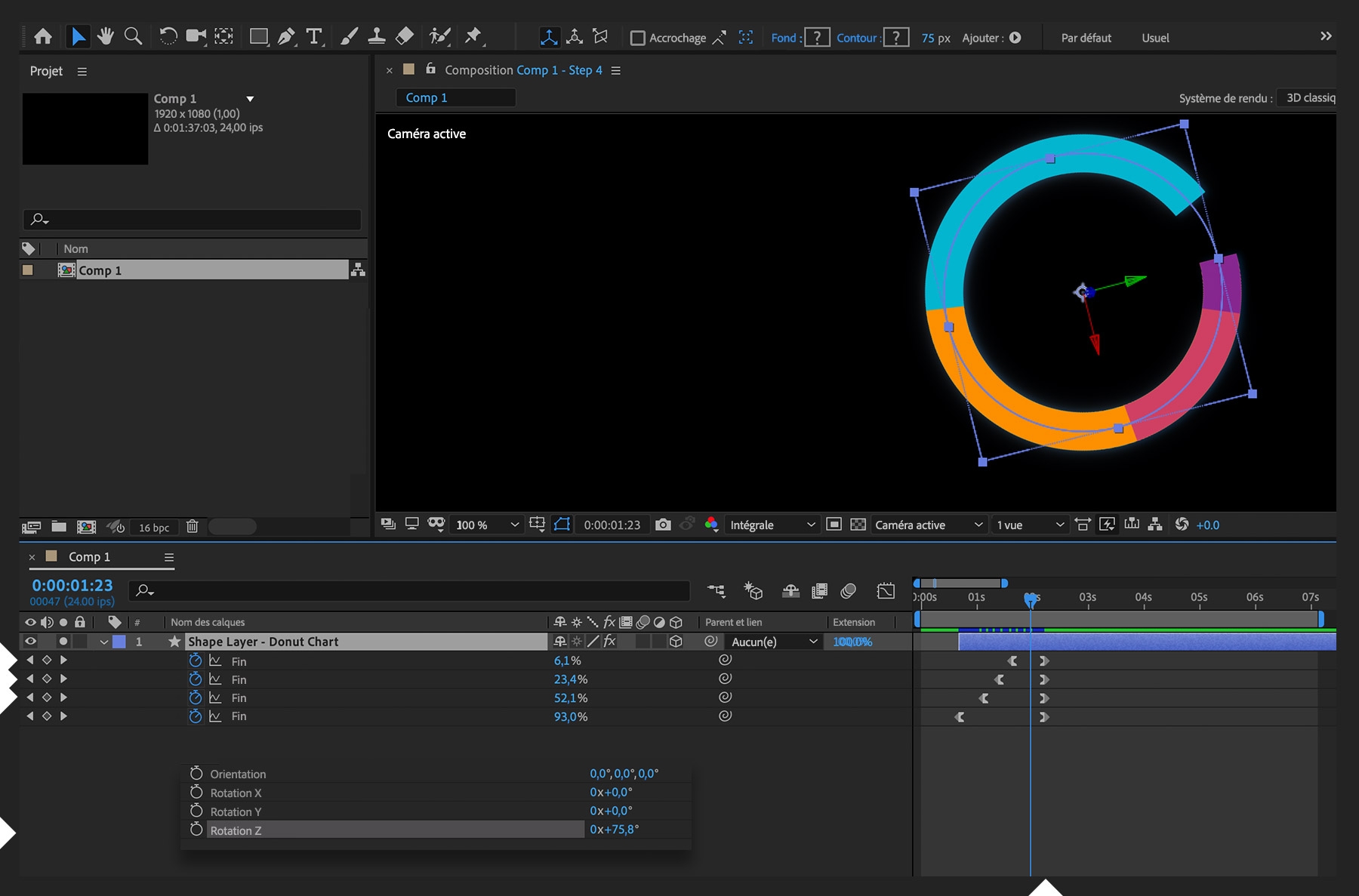Switch to the Comp 1 viewer tab
1359x896 pixels.
[x=456, y=97]
